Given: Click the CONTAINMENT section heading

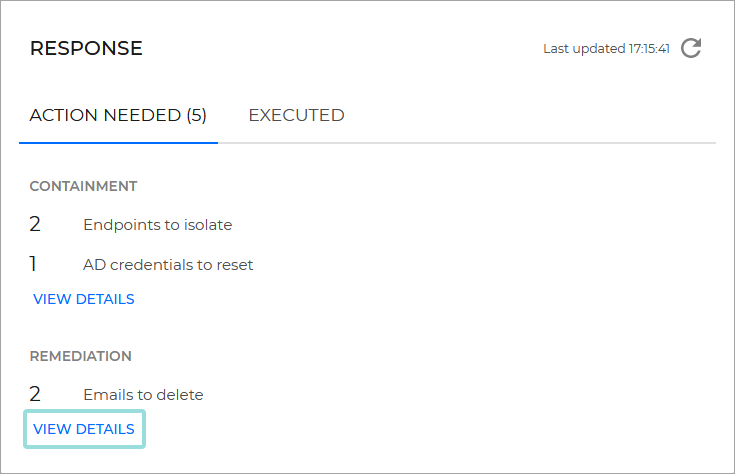Looking at the screenshot, I should 83,186.
